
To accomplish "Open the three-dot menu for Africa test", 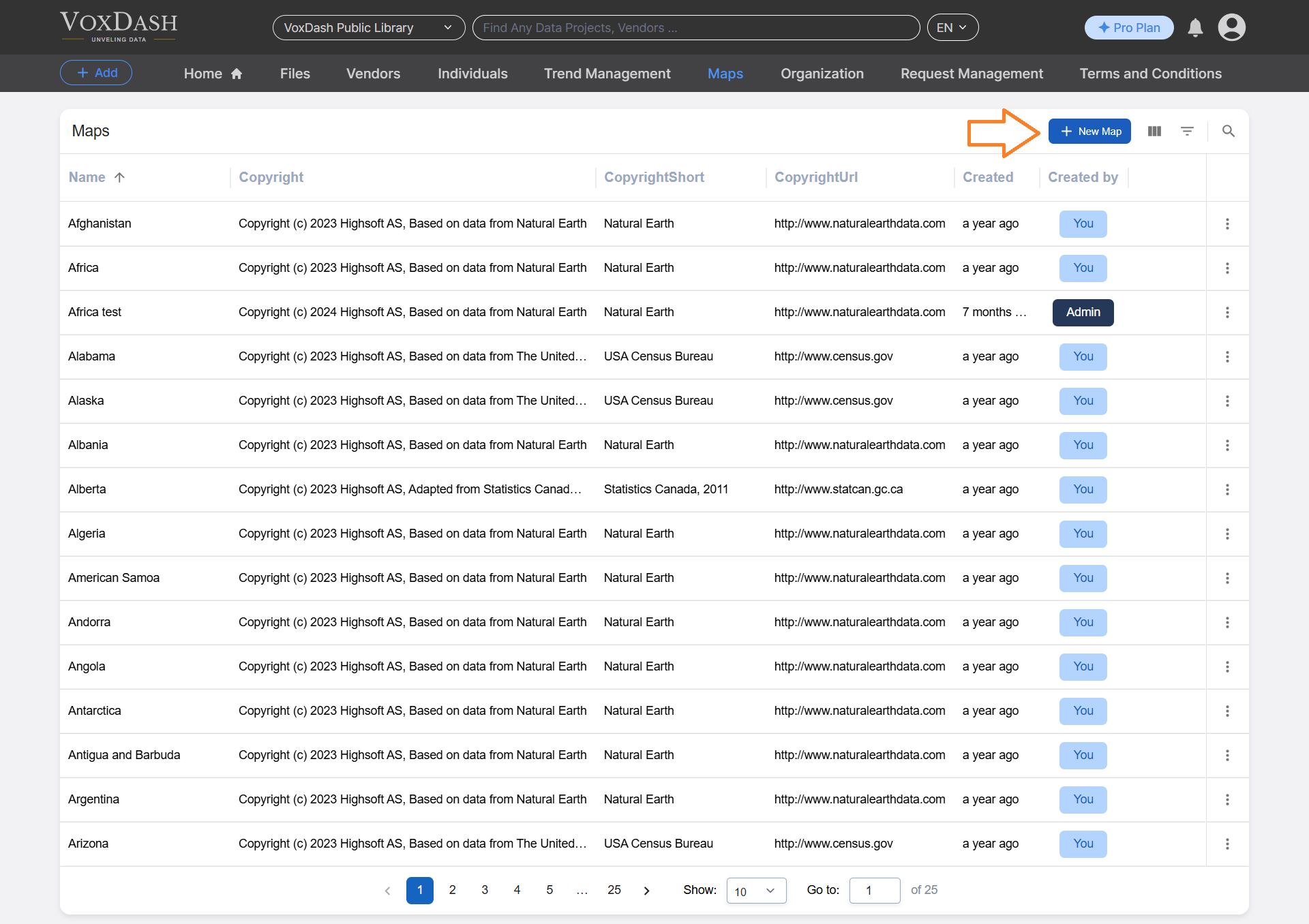I will tap(1227, 312).
